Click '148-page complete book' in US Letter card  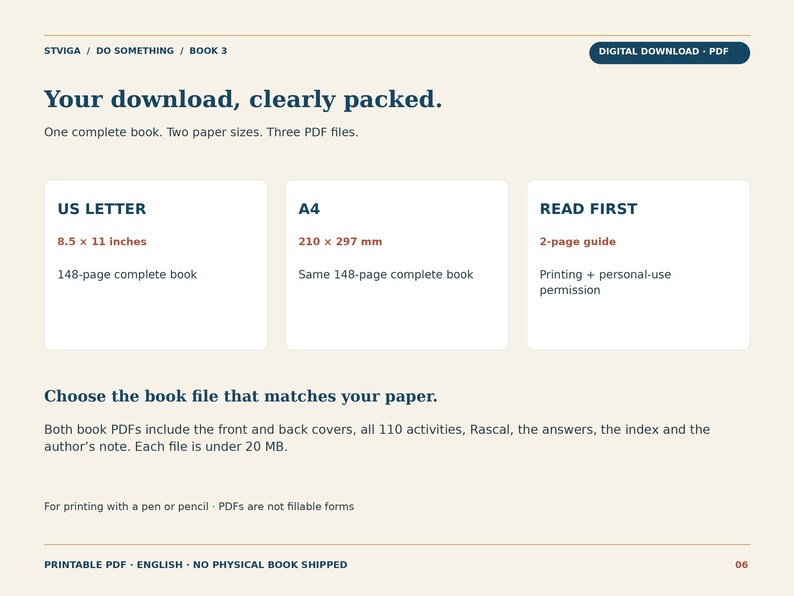point(127,274)
